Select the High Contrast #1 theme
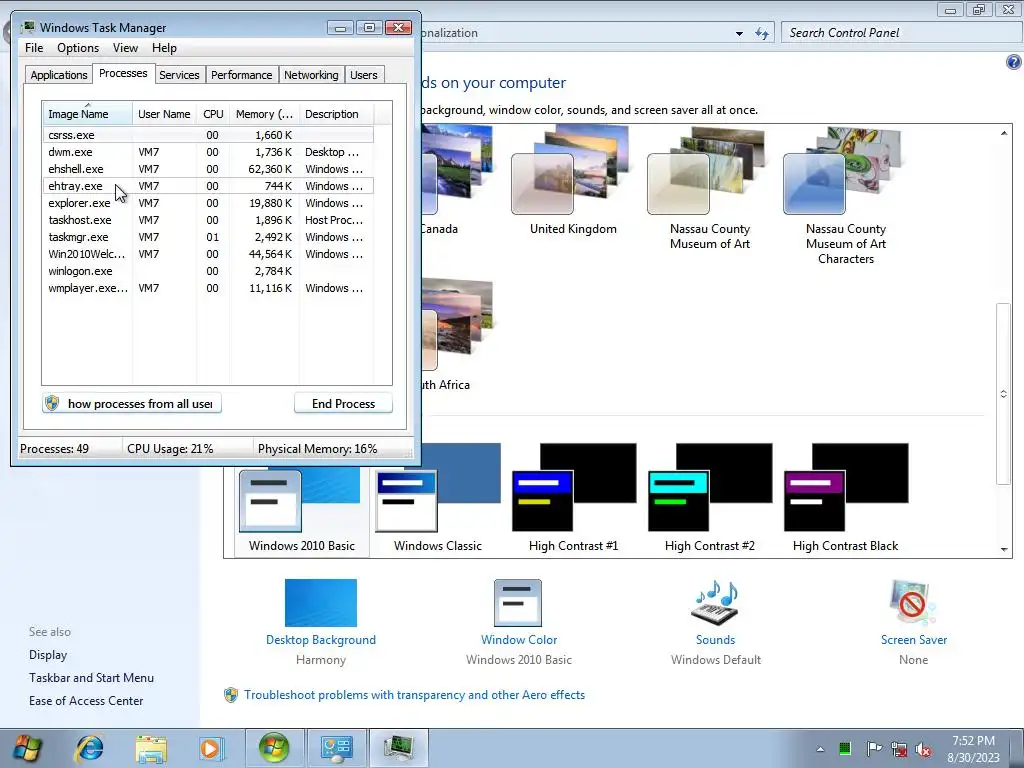The height and width of the screenshot is (768, 1024). pos(573,499)
